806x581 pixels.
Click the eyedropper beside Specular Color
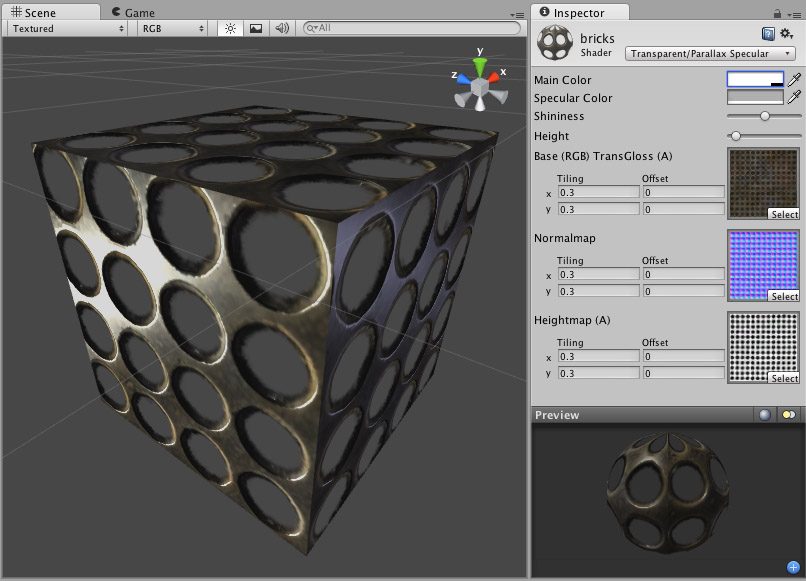tap(793, 98)
